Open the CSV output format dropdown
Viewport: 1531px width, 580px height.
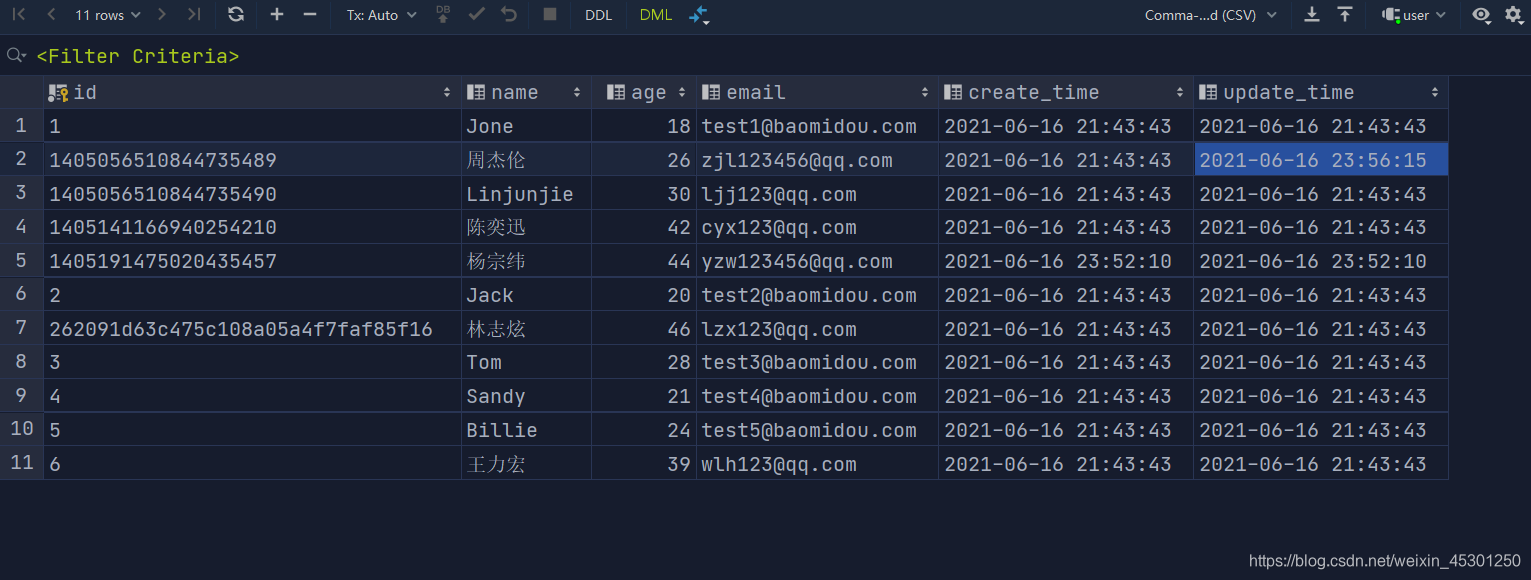[1210, 15]
